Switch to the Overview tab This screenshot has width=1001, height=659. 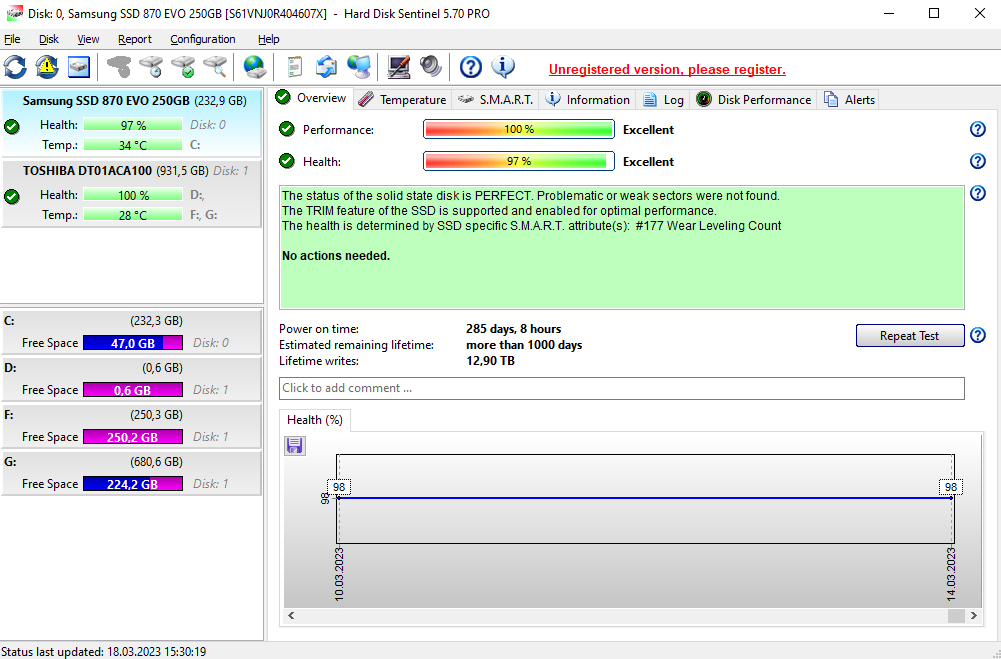312,98
